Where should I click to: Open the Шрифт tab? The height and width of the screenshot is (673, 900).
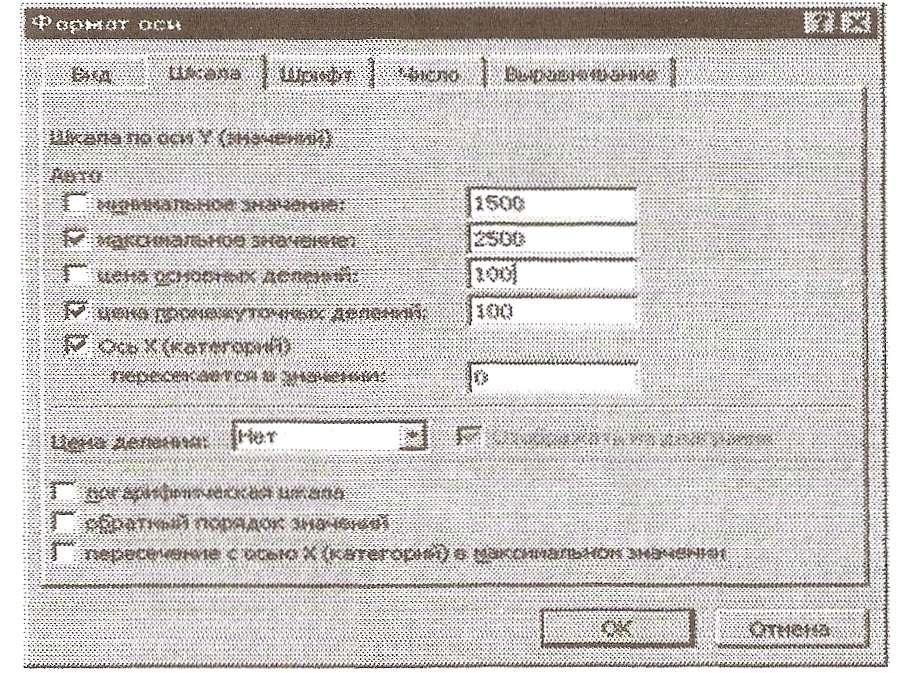pyautogui.click(x=316, y=75)
